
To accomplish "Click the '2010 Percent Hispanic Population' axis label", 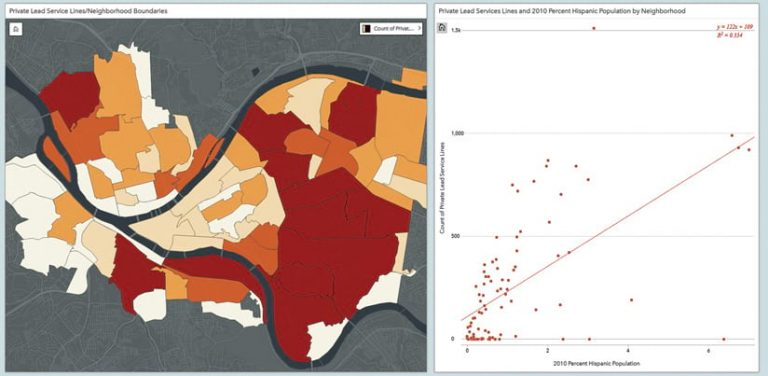I will pos(596,363).
